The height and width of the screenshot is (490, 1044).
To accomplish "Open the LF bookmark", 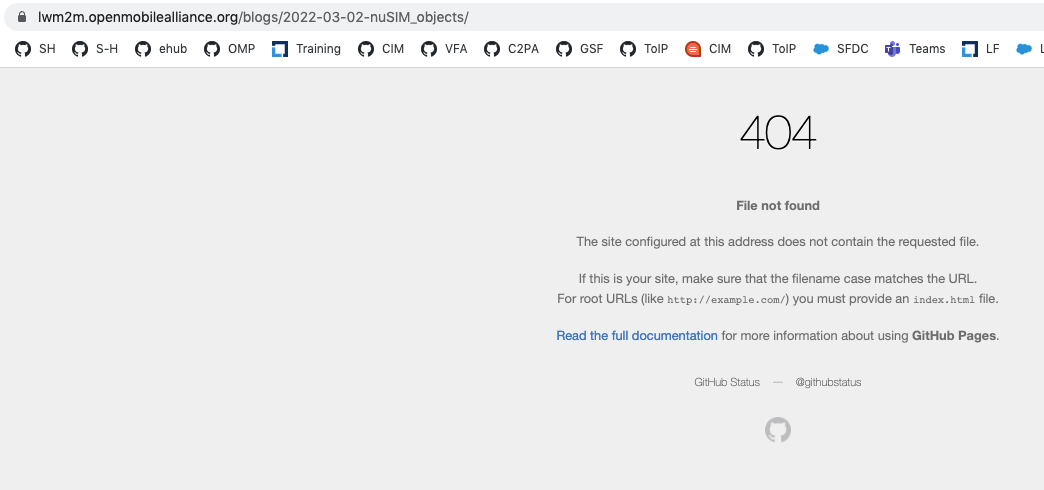I will coord(981,49).
